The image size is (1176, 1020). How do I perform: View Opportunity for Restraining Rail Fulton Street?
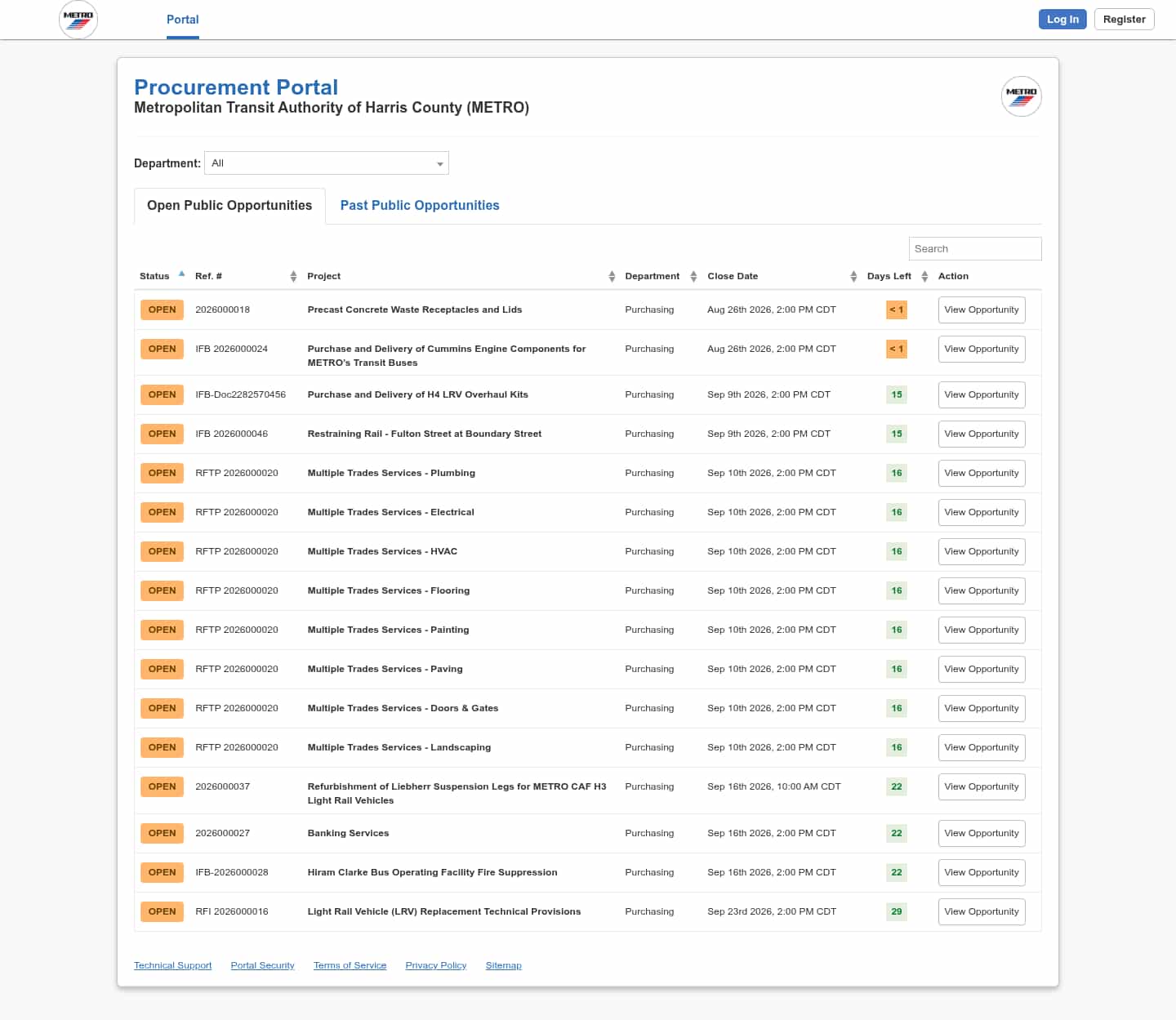(x=982, y=434)
